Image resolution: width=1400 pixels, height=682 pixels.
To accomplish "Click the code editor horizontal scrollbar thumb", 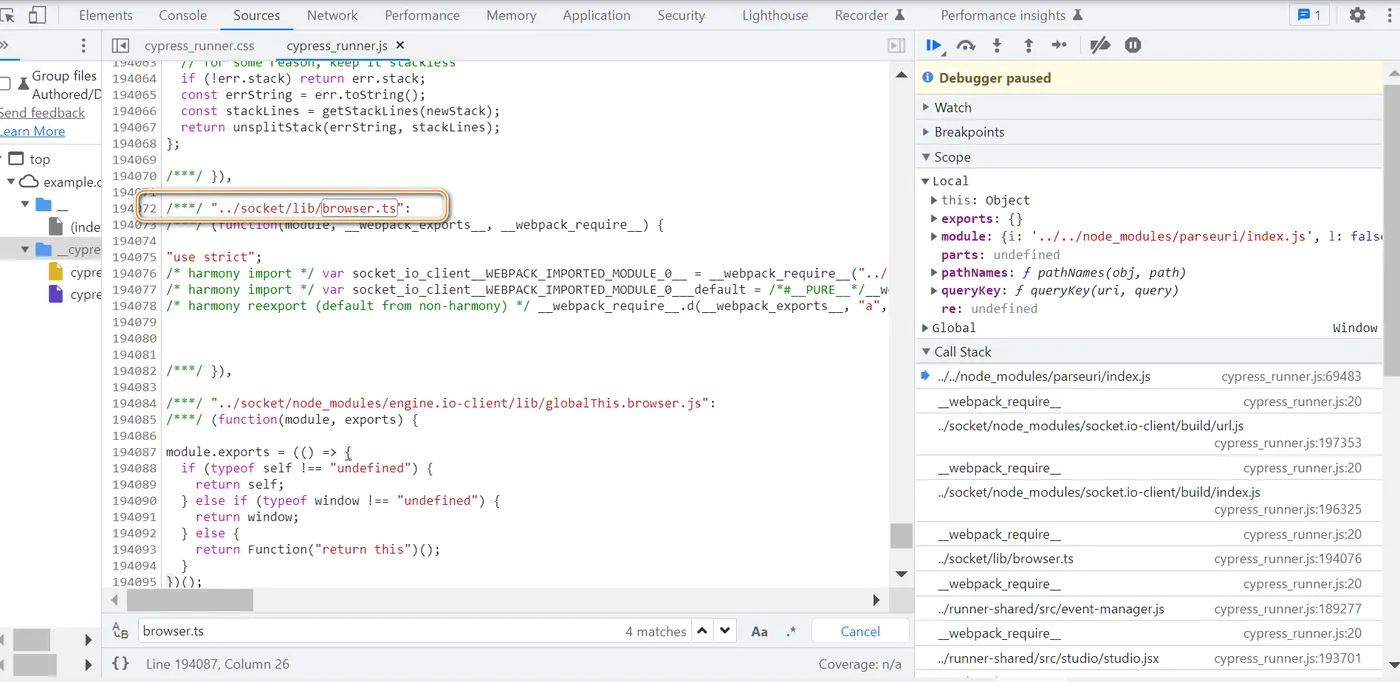I will (x=190, y=600).
